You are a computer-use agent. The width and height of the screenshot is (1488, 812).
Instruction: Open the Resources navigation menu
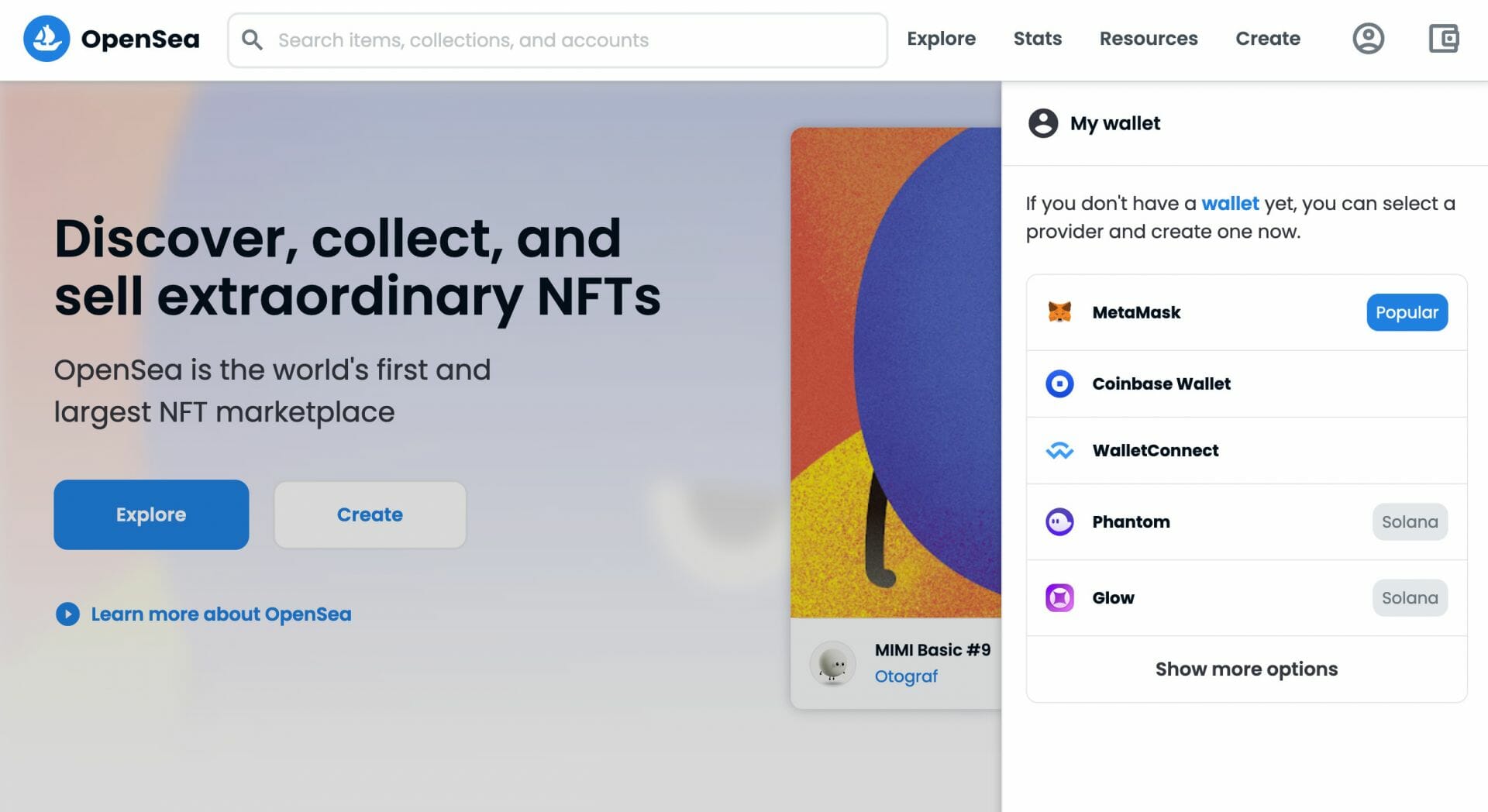click(x=1149, y=39)
